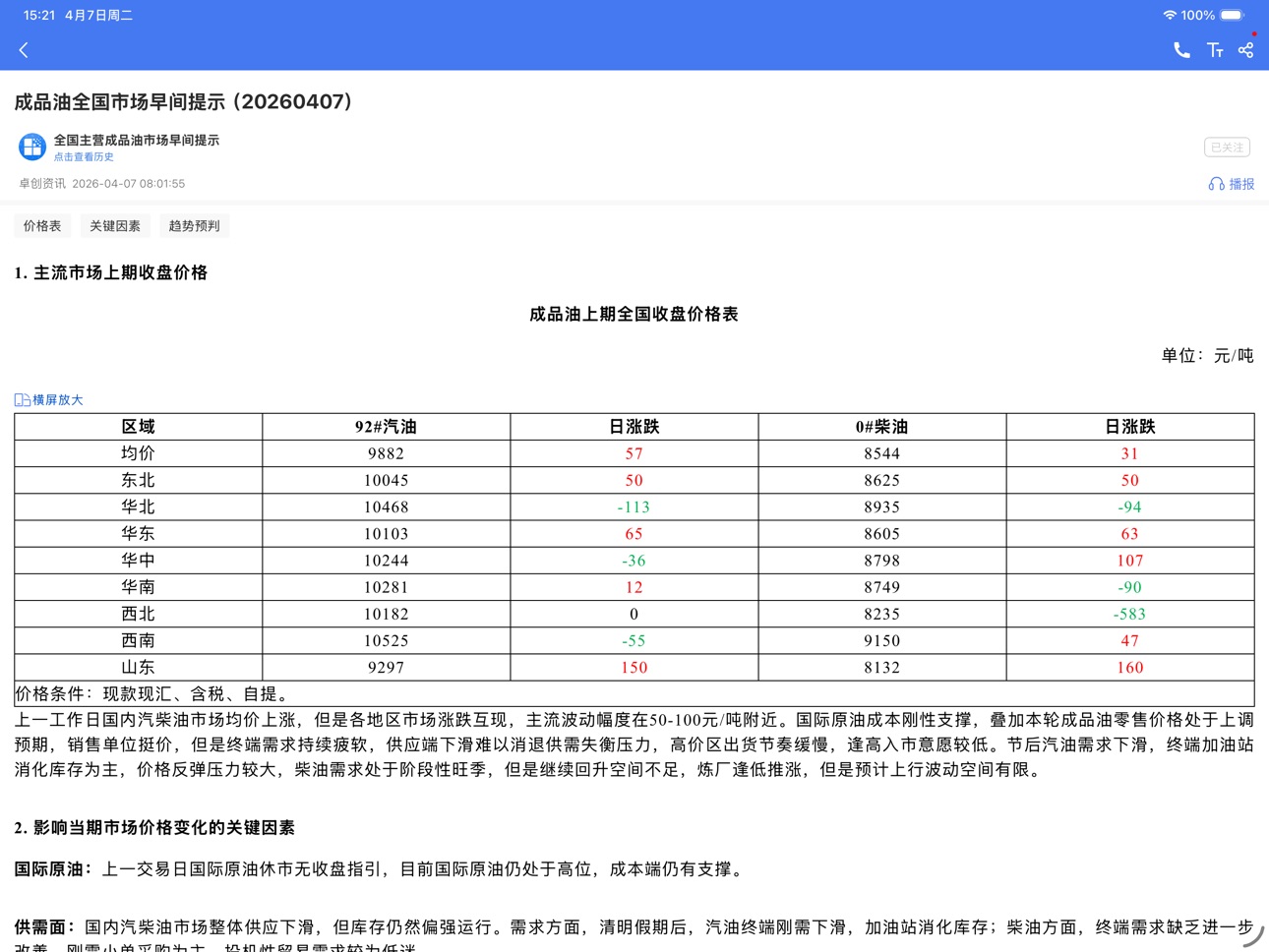
Task: Select the 国际原油 paragraph label
Action: (54, 868)
